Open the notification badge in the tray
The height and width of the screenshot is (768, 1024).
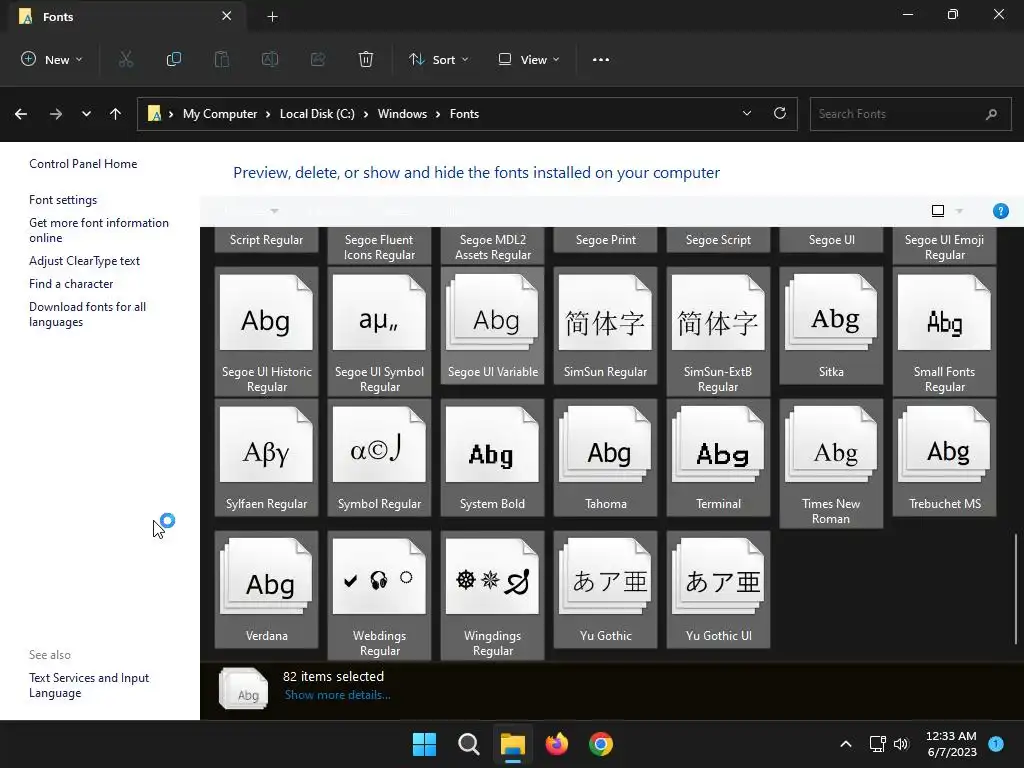[x=996, y=743]
